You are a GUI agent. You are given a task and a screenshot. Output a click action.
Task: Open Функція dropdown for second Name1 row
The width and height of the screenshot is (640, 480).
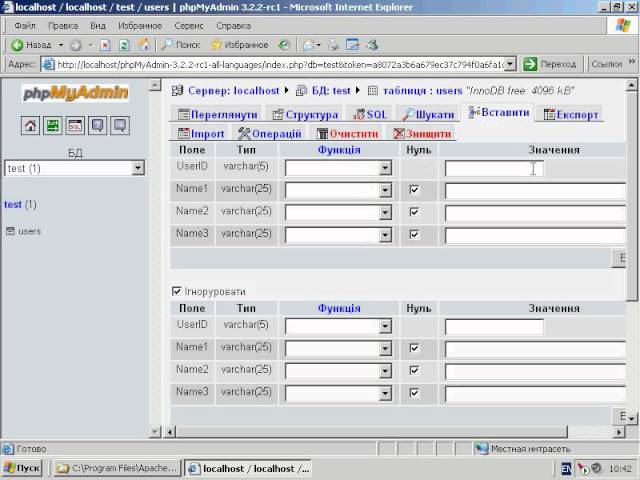[339, 349]
